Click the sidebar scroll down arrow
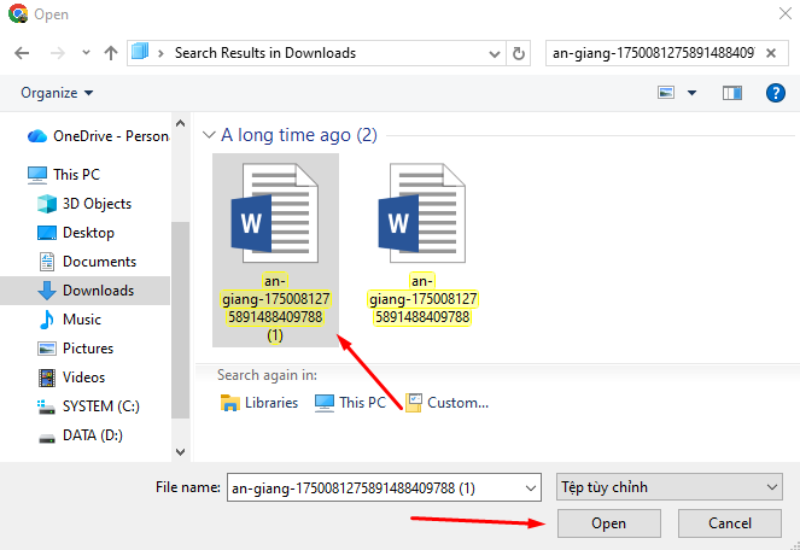 180,452
